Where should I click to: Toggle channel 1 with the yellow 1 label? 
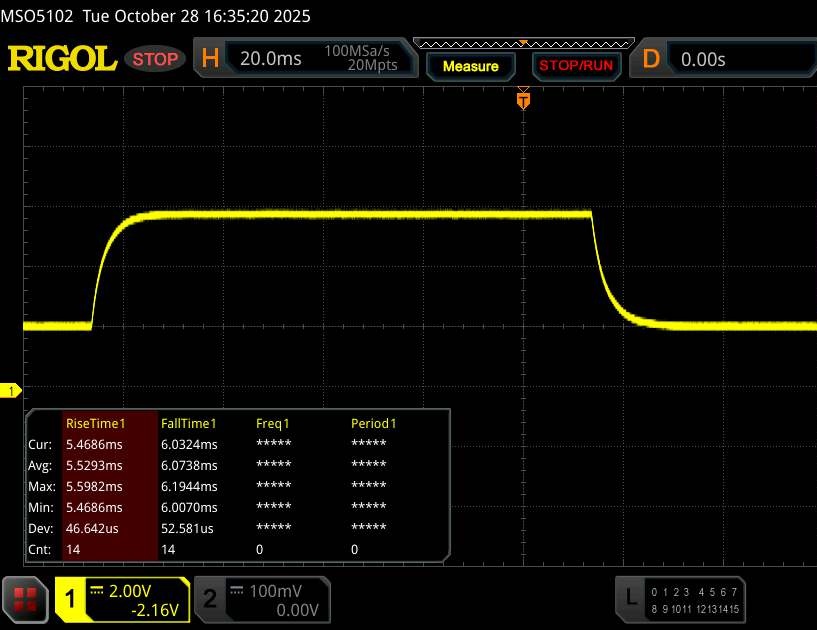(x=71, y=599)
